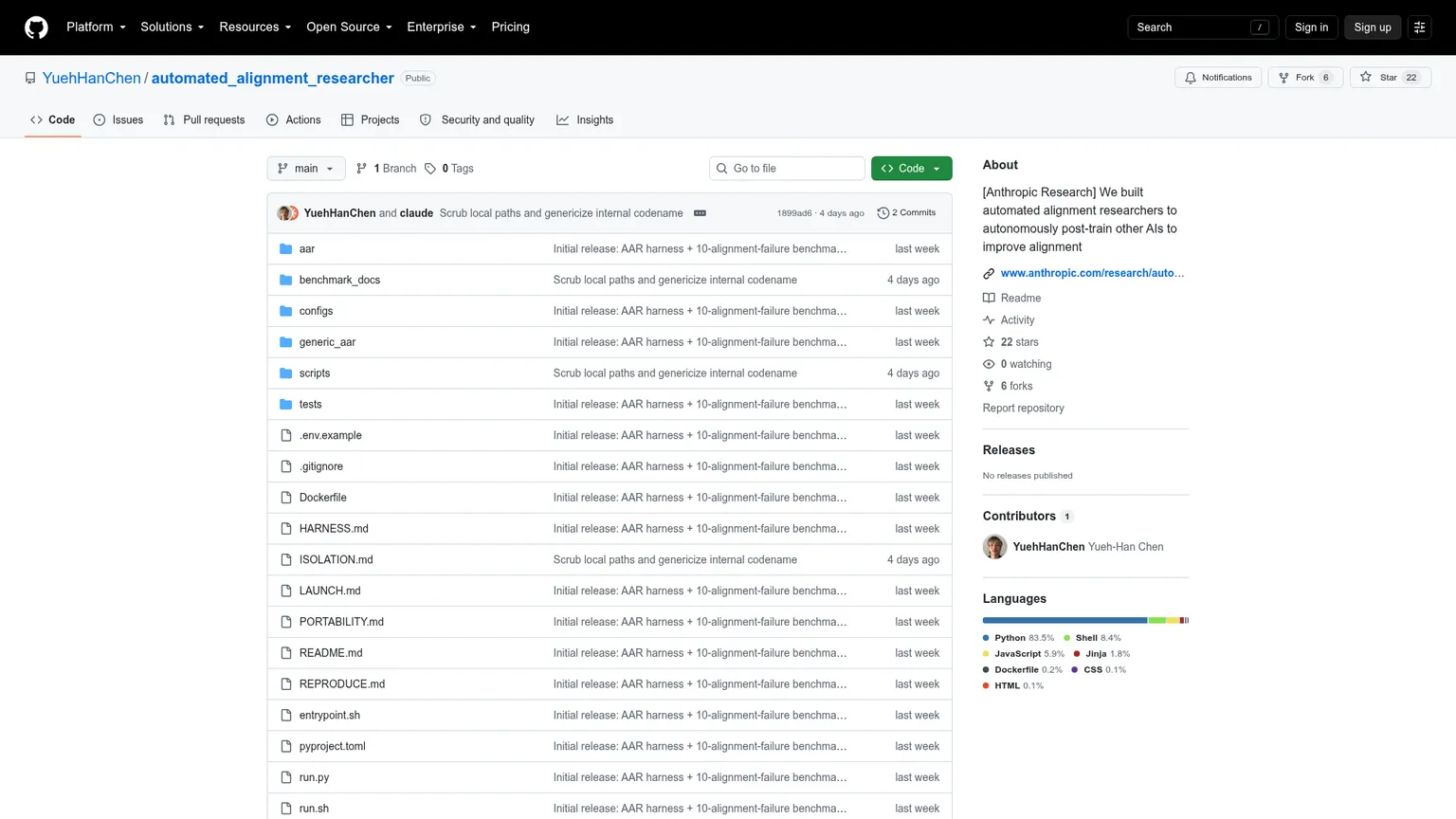Expand the main branch dropdown
This screenshot has height=819, width=1456.
click(306, 169)
